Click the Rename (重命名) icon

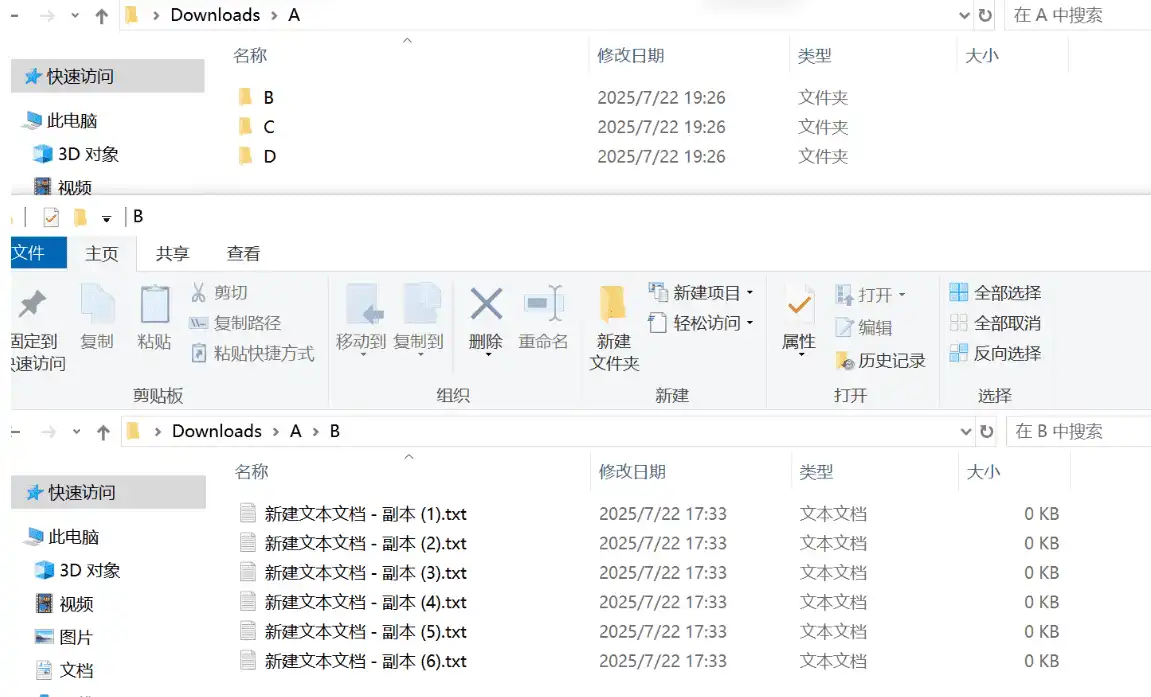point(543,304)
